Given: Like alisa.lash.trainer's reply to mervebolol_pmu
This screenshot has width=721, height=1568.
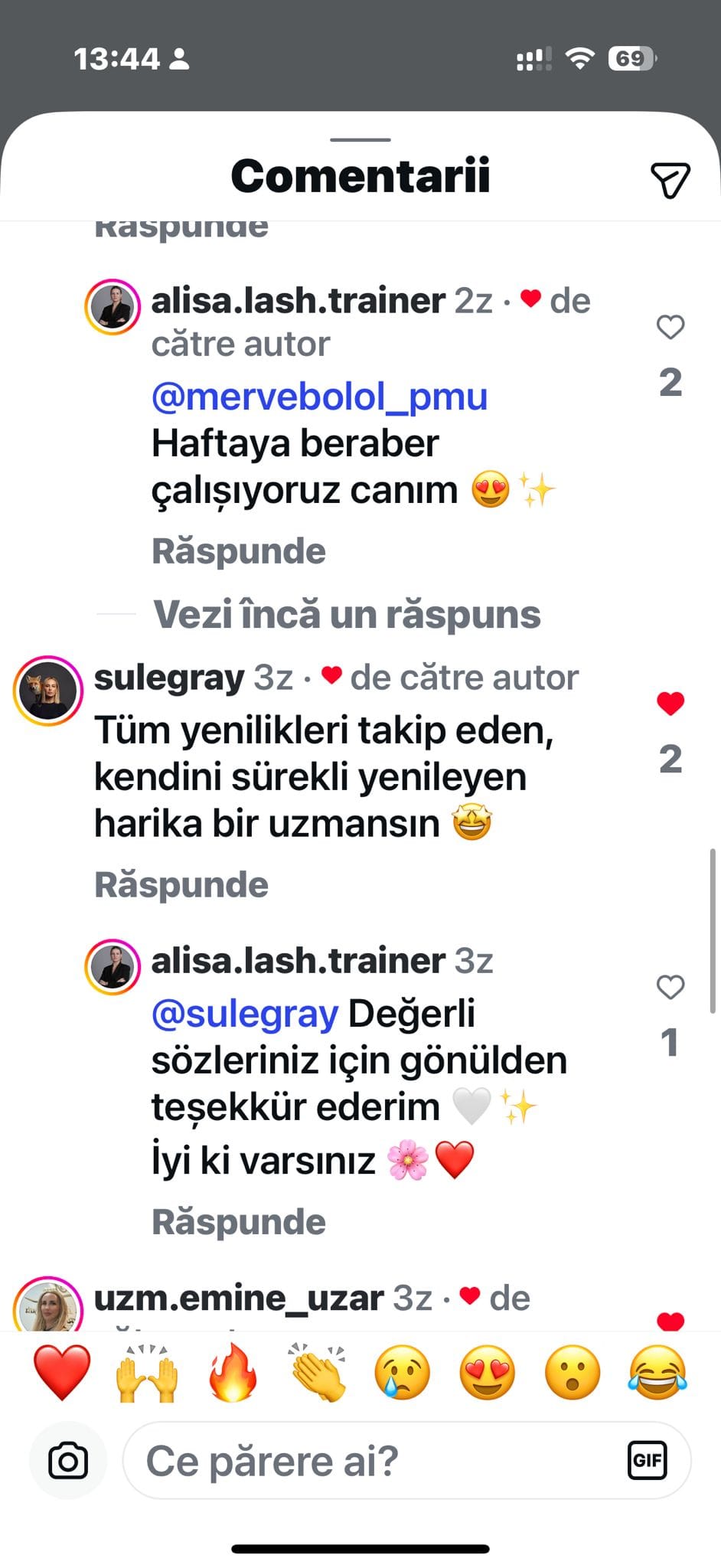Looking at the screenshot, I should (x=670, y=328).
